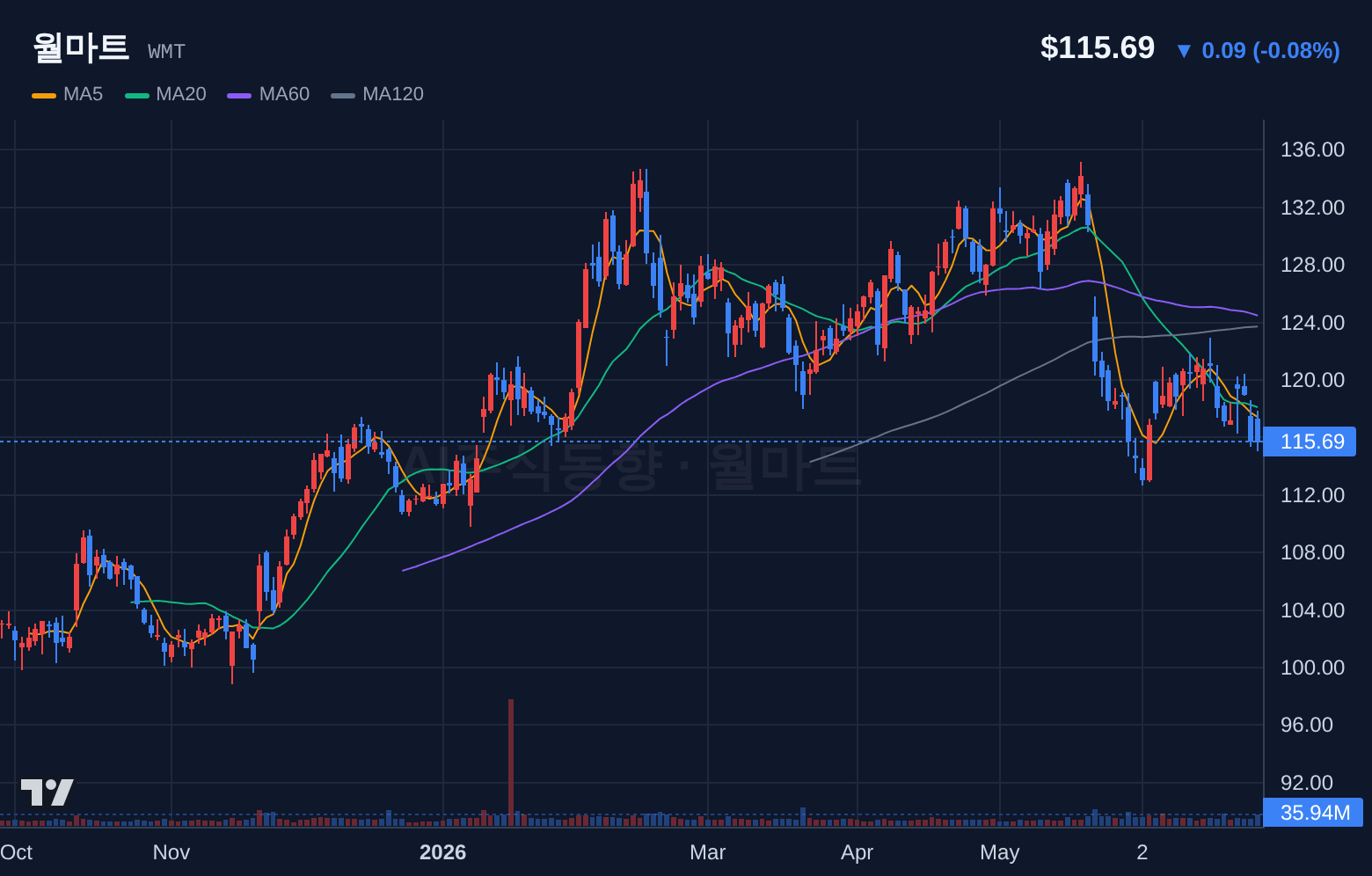Click the 136.00 price axis label
1372x876 pixels.
click(x=1312, y=150)
